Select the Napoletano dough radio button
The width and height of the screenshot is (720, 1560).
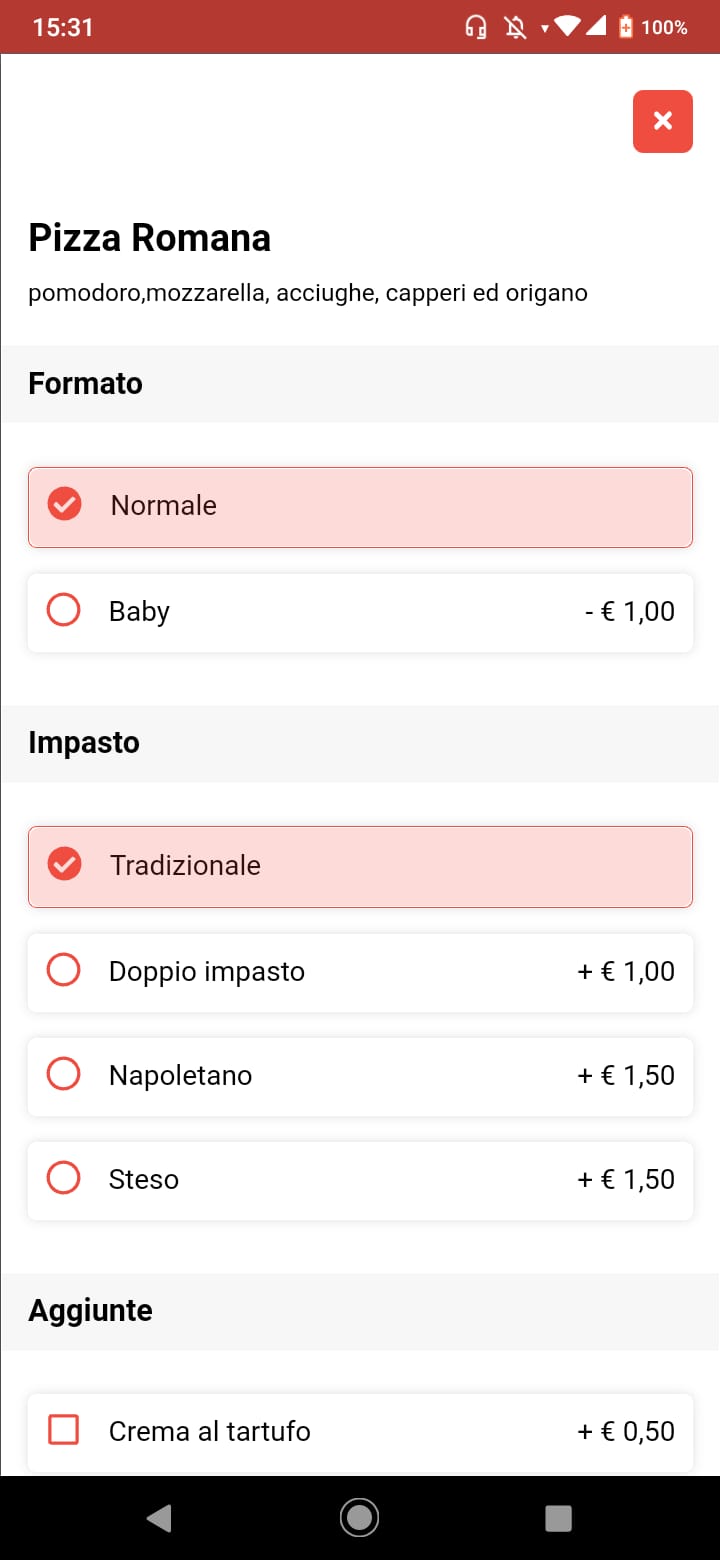tap(64, 1074)
